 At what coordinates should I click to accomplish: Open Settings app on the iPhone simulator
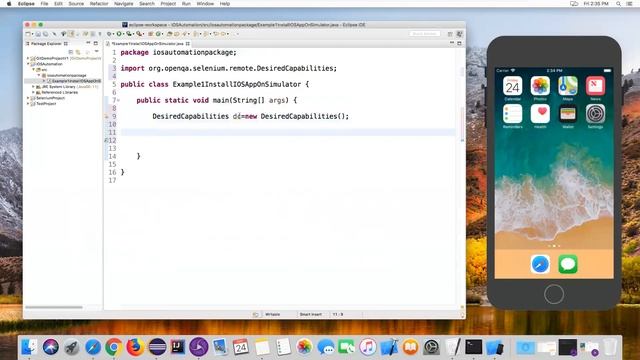pos(596,114)
